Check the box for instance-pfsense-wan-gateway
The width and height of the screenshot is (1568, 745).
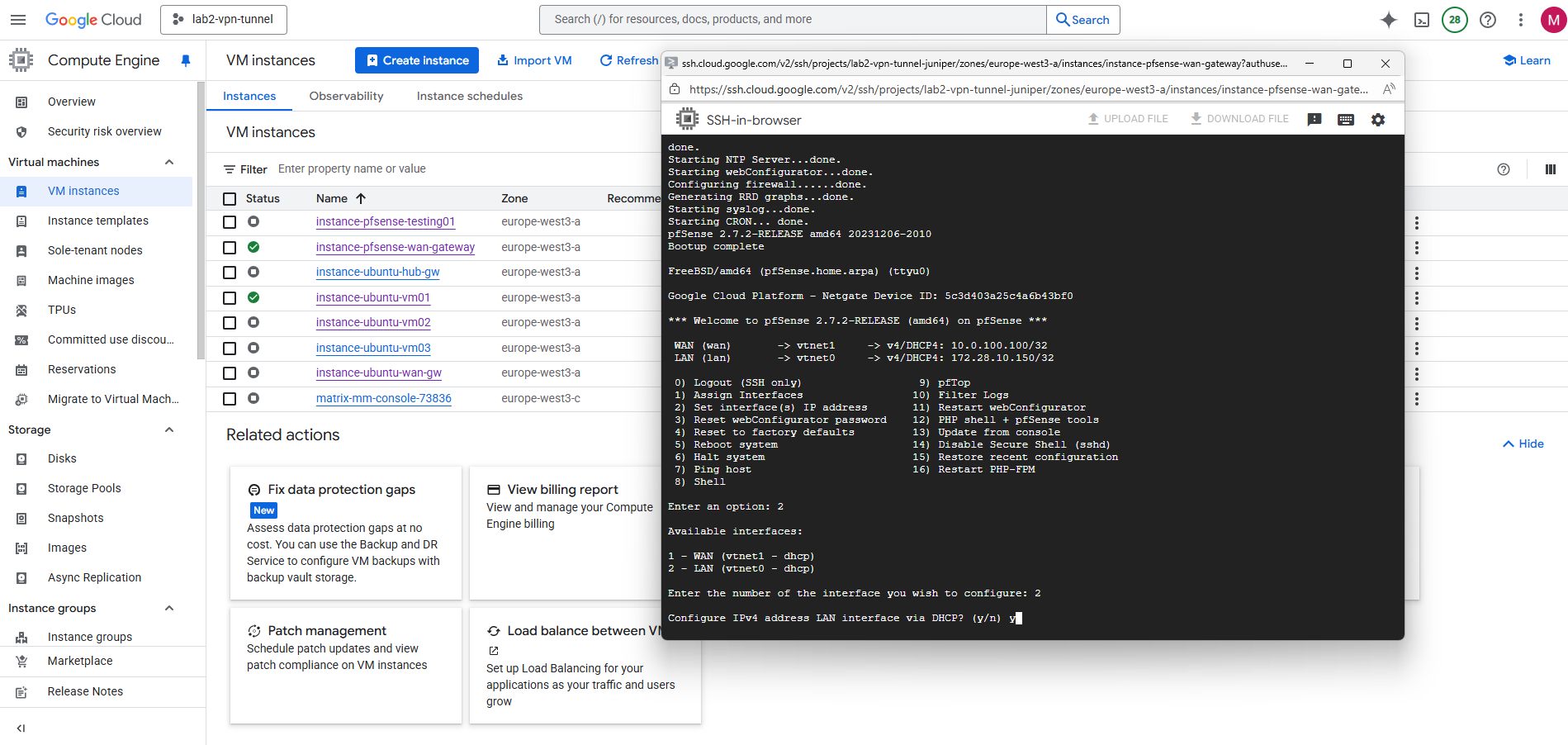pos(230,248)
